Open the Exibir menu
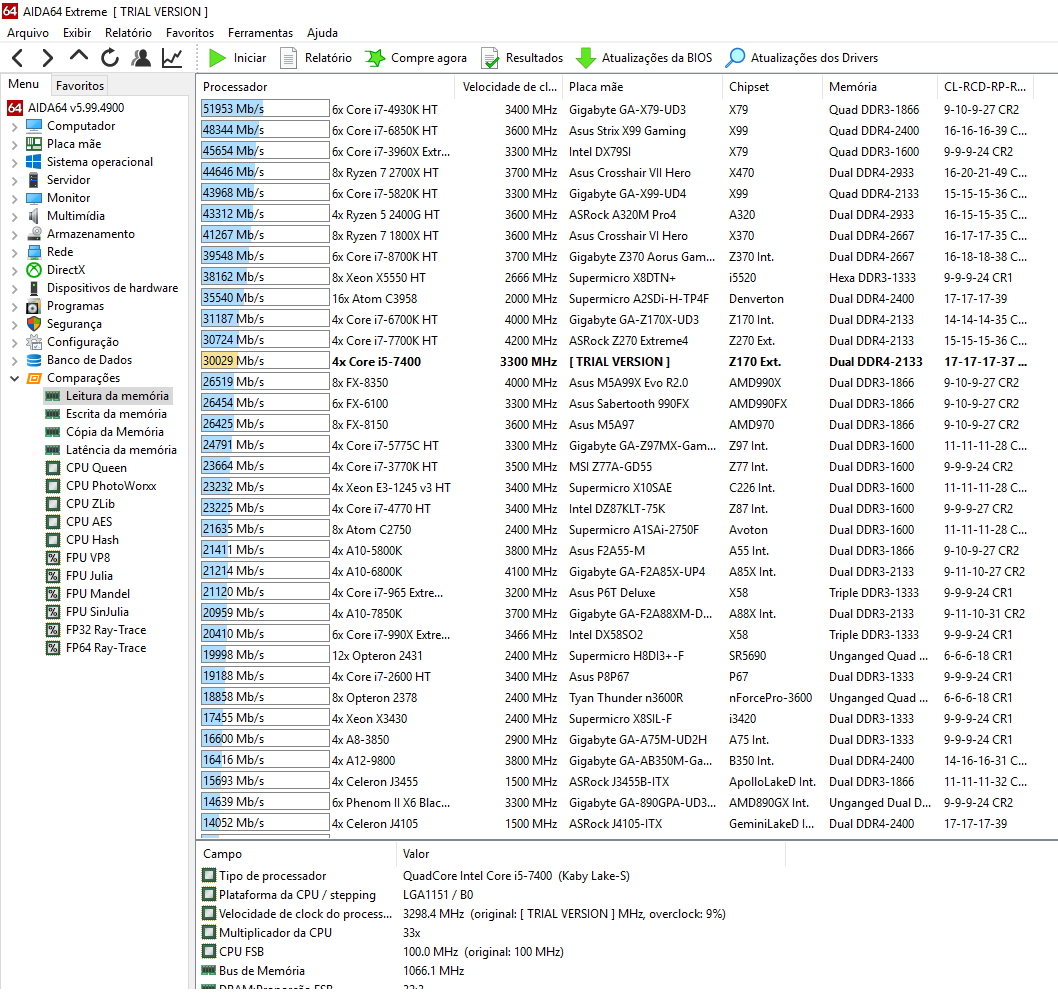Screen dimensions: 1058x1003 (77, 33)
